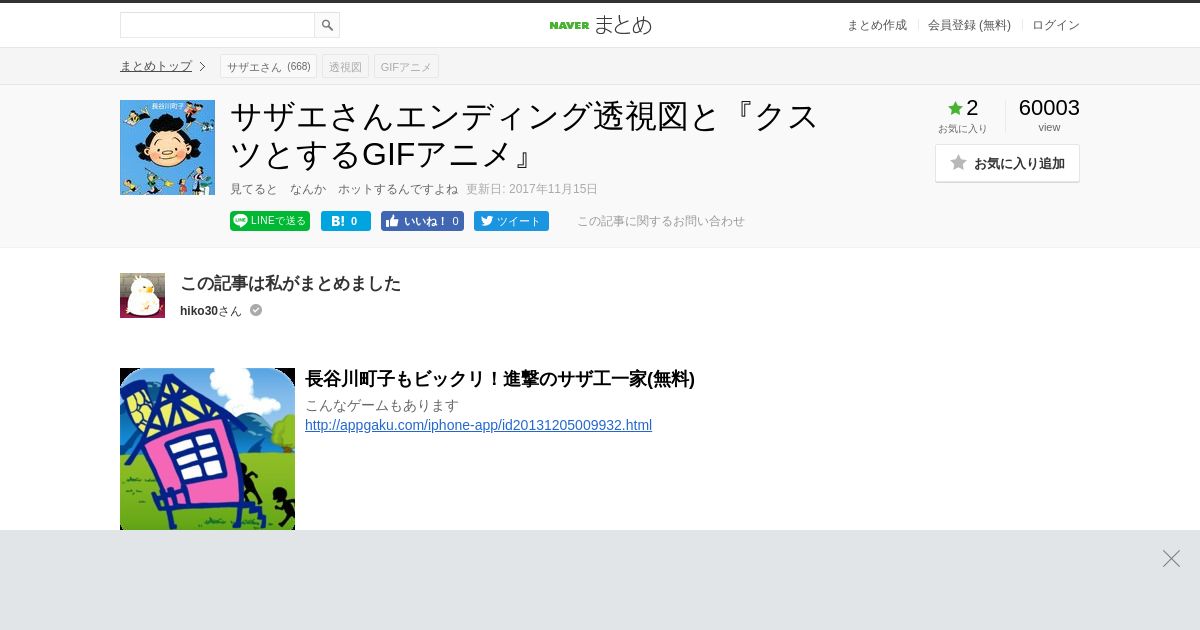This screenshot has width=1200, height=630.
Task: Open the appgaku.com iphone-app URL link
Action: pyautogui.click(x=478, y=425)
